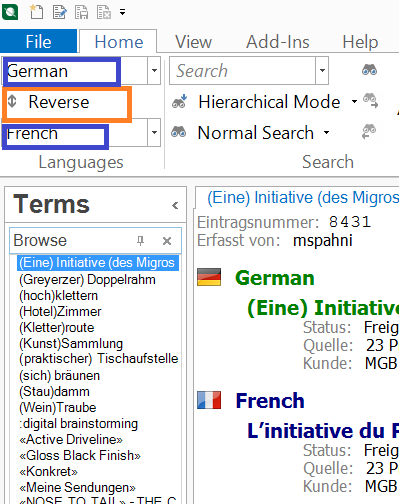399x504 pixels.
Task: Click the save entry icon in the quick access toolbar
Action: (x=81, y=12)
